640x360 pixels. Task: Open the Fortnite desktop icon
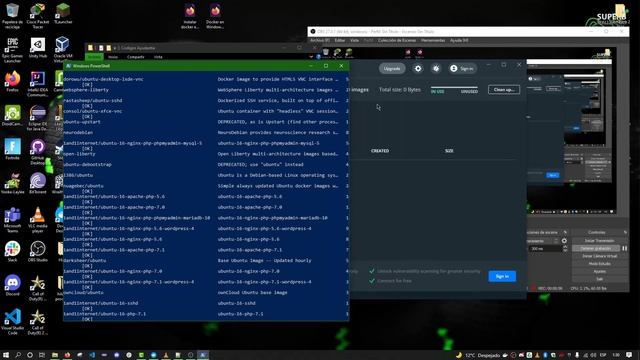coord(12,149)
